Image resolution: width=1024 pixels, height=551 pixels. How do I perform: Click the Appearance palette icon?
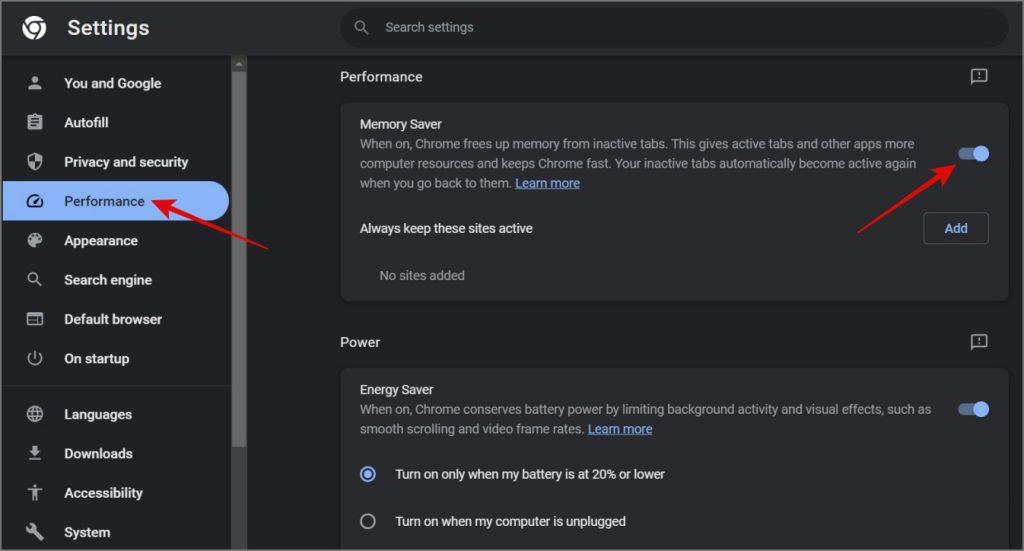coord(35,240)
